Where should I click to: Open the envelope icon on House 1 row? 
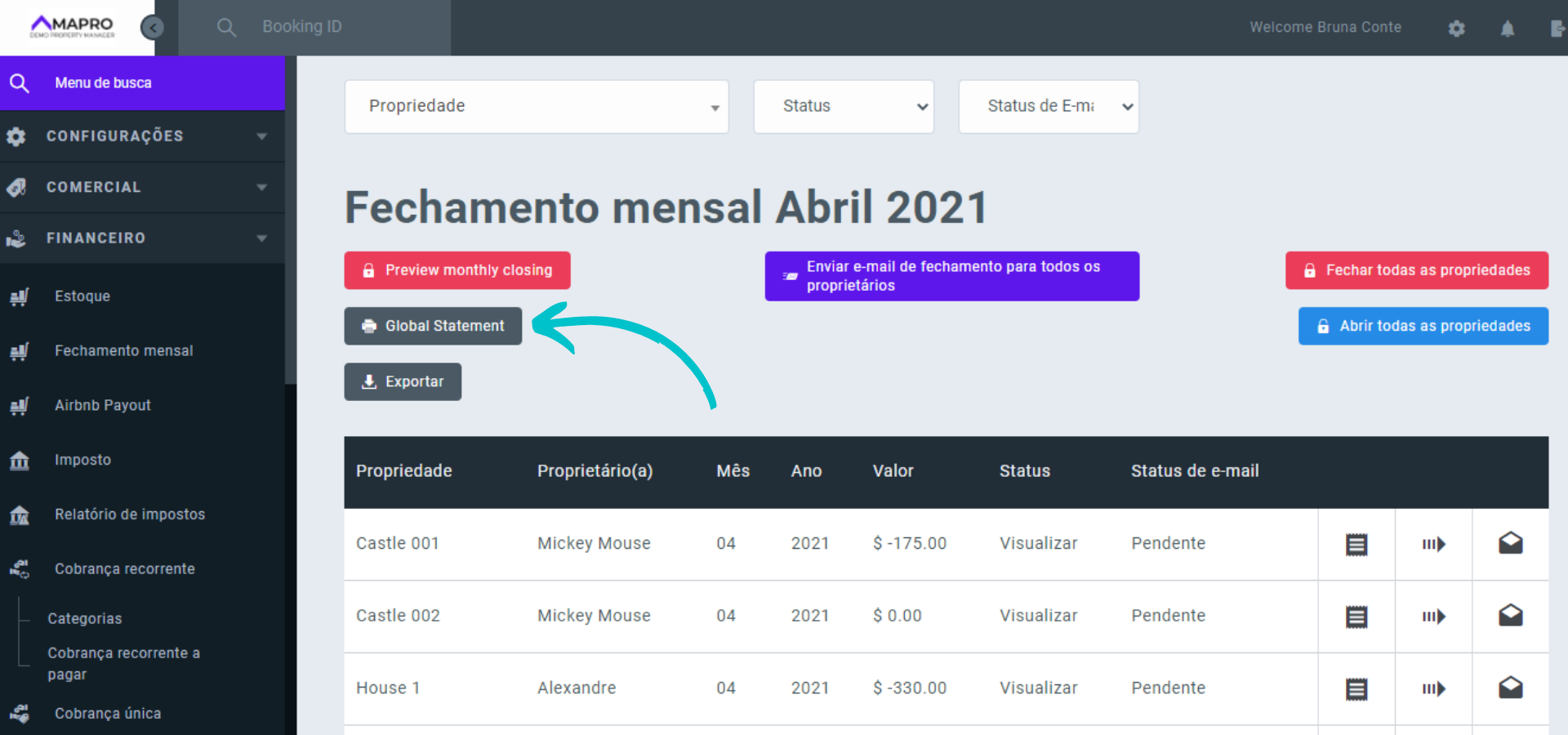click(x=1510, y=688)
